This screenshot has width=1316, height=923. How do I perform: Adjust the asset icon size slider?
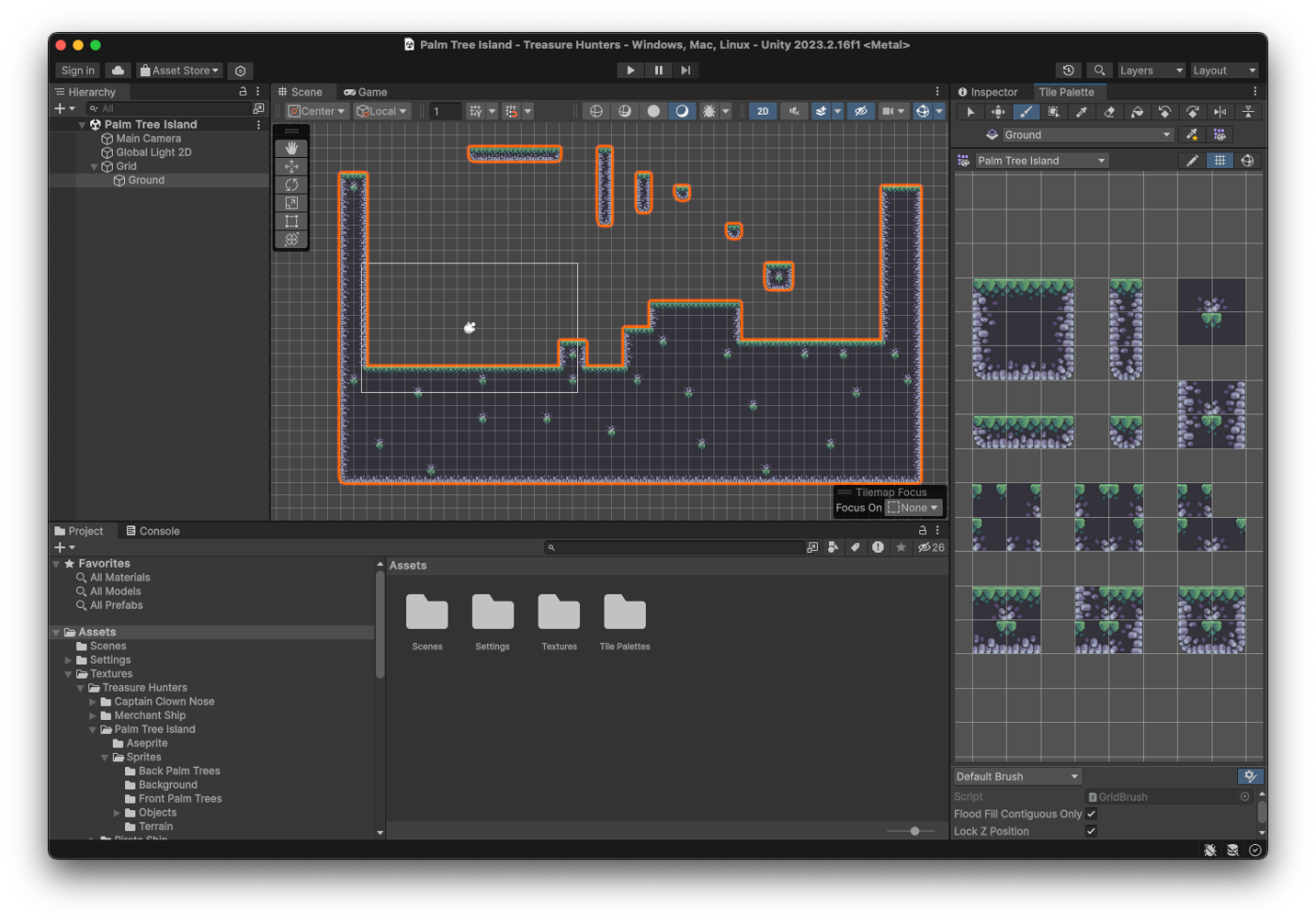click(x=915, y=831)
